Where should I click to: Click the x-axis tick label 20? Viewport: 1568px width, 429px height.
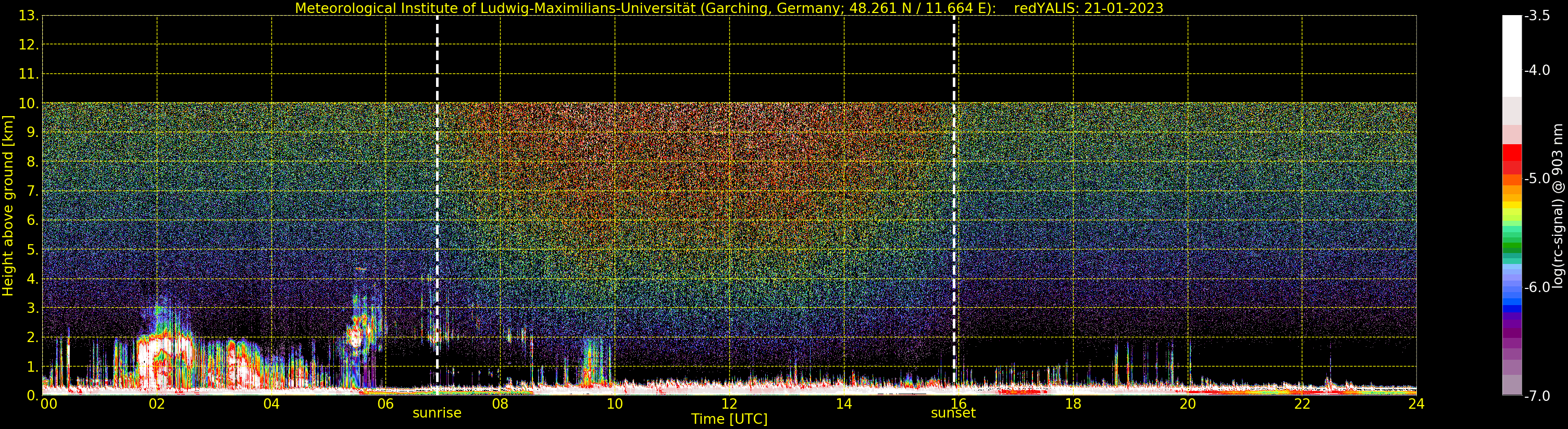pos(1188,404)
